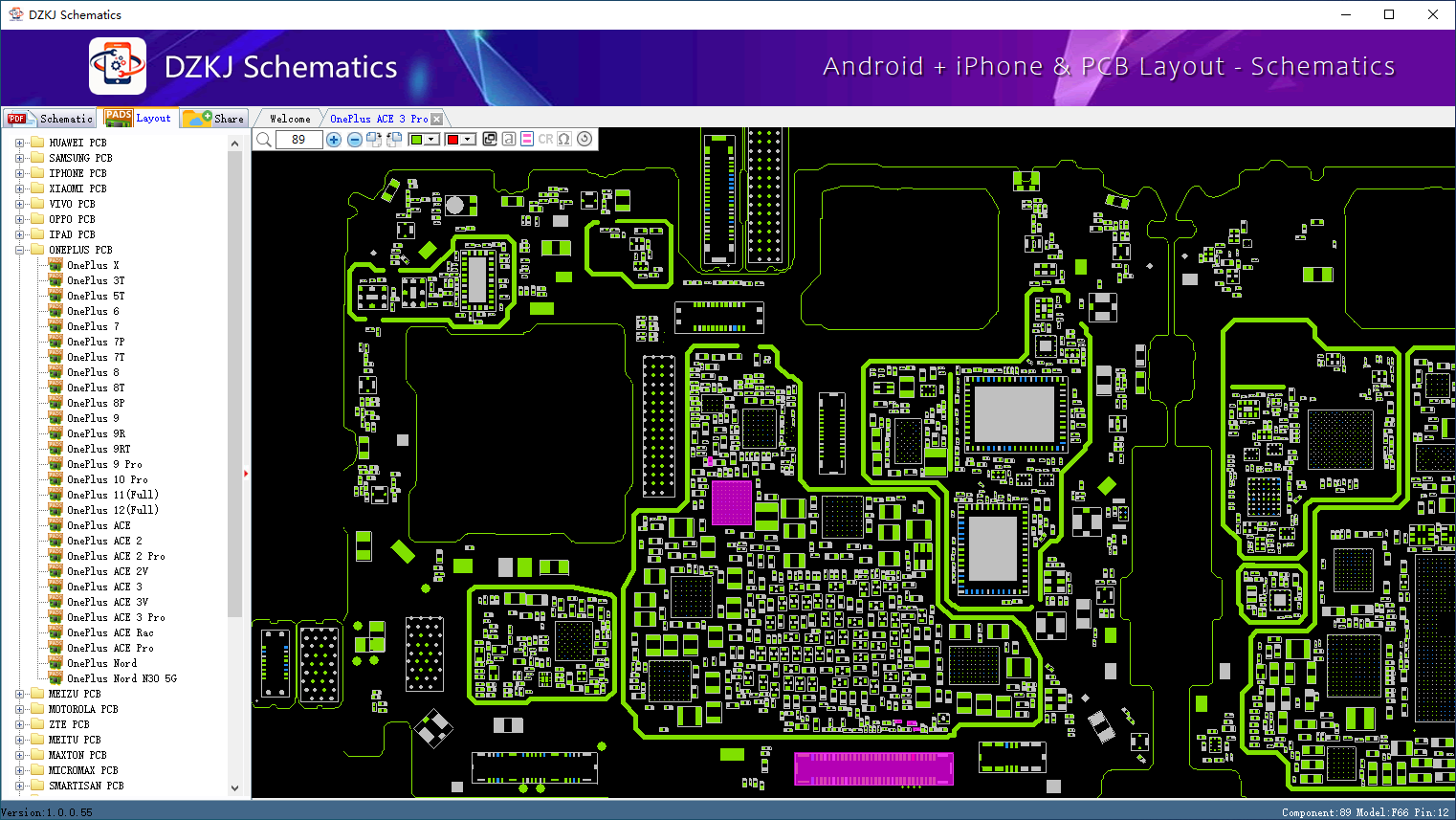Click the folder icon beside SMARTISAN PCB
The height and width of the screenshot is (820, 1456).
click(x=37, y=786)
